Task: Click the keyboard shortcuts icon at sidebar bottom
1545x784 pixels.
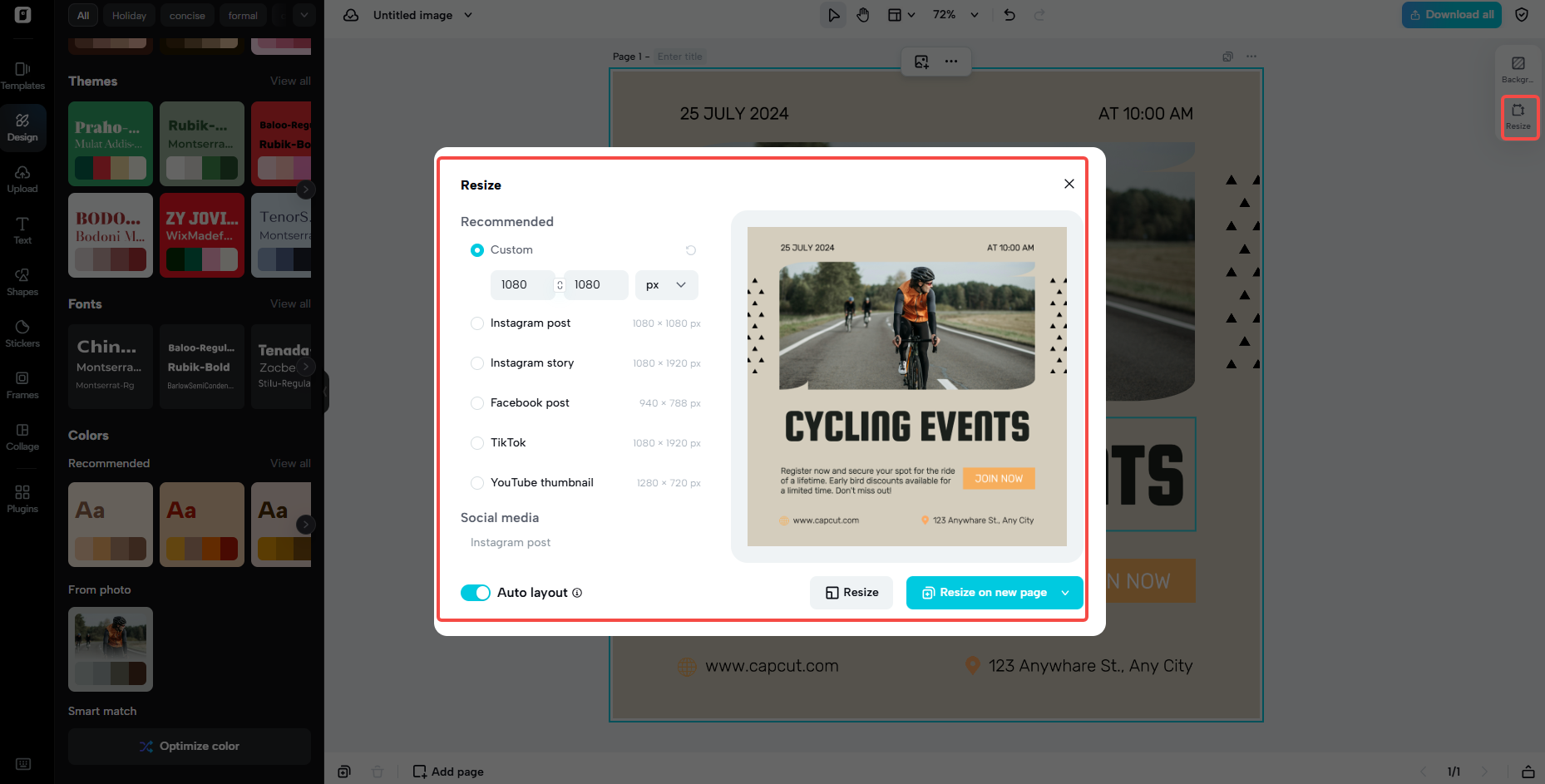Action: (x=23, y=764)
